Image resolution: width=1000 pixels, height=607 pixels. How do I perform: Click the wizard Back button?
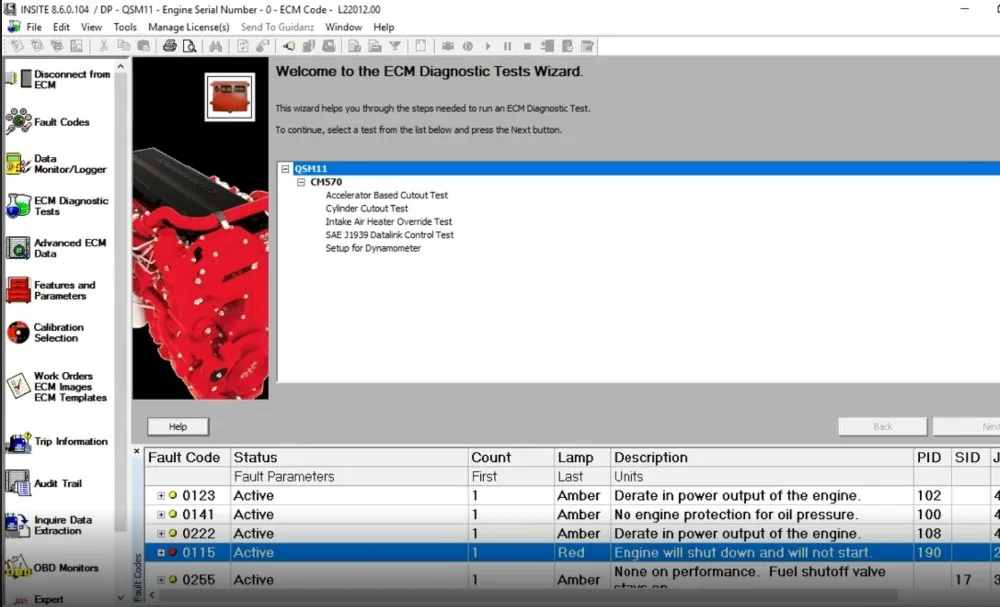tap(883, 427)
